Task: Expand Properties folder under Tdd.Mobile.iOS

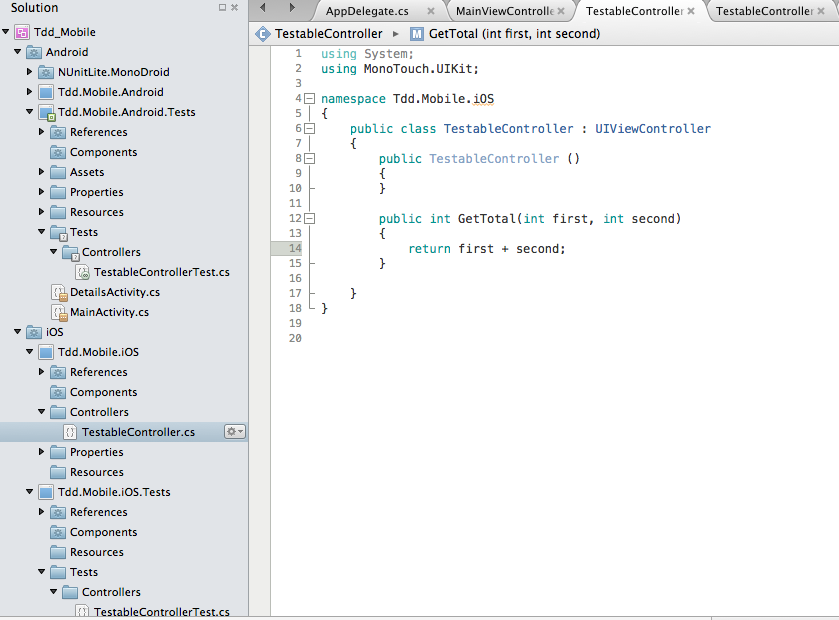Action: coord(41,451)
